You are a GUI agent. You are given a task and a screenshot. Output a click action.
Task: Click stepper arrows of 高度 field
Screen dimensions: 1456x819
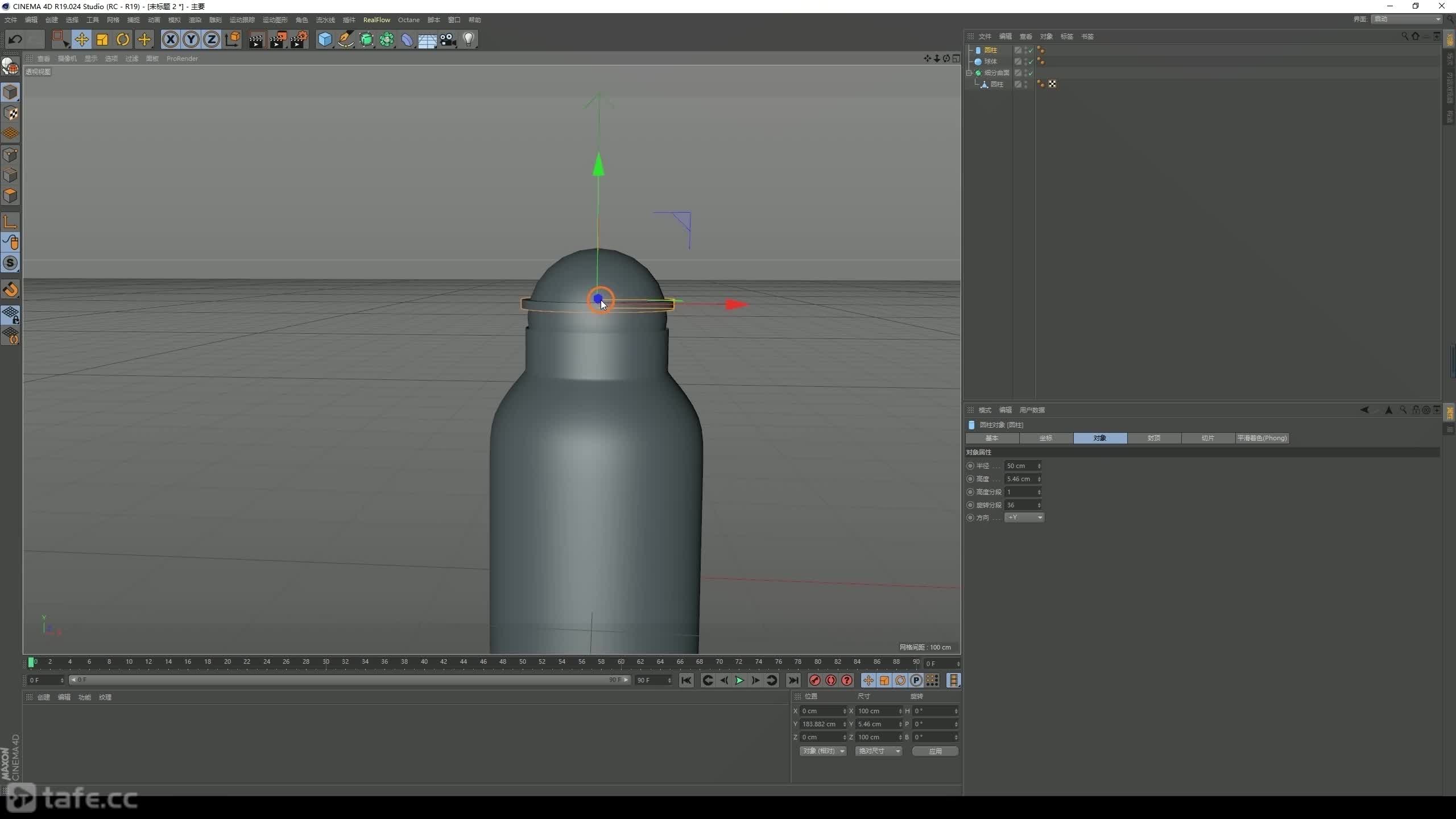click(1039, 479)
